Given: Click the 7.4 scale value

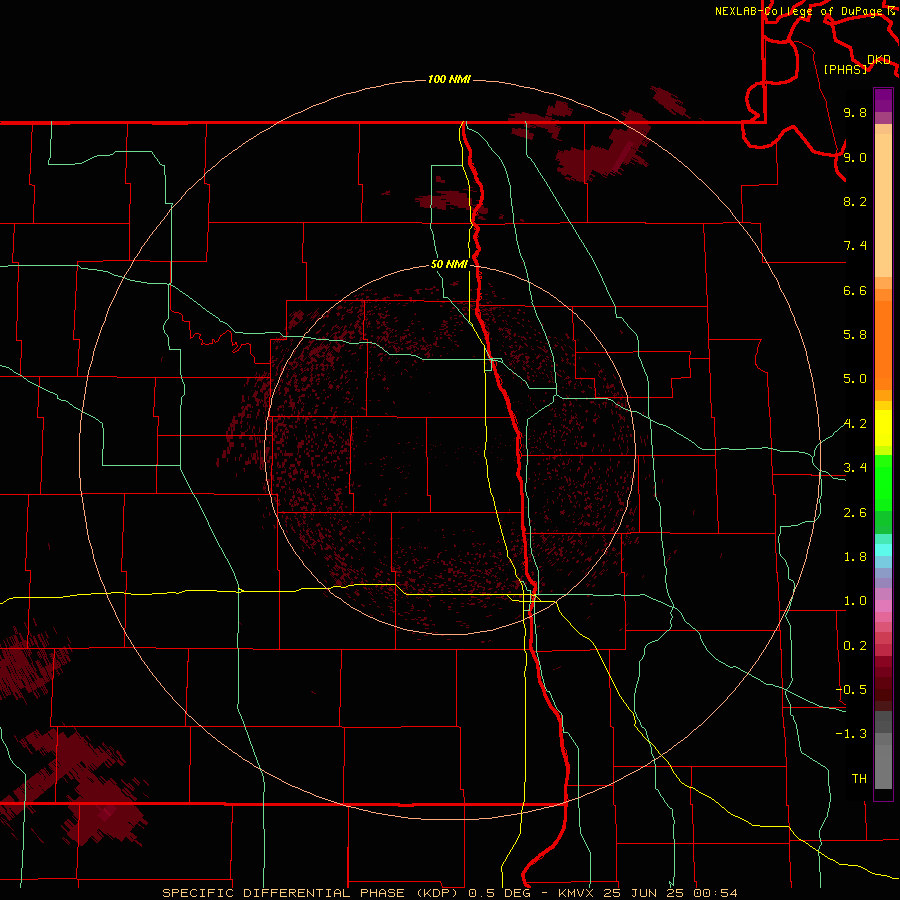Looking at the screenshot, I should [x=855, y=246].
